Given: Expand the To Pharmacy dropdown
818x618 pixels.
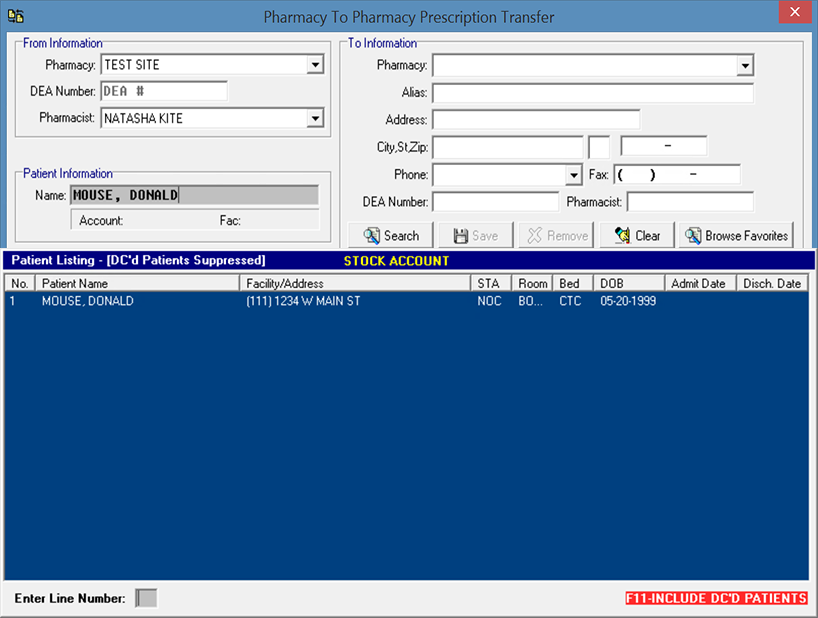Looking at the screenshot, I should [x=744, y=66].
